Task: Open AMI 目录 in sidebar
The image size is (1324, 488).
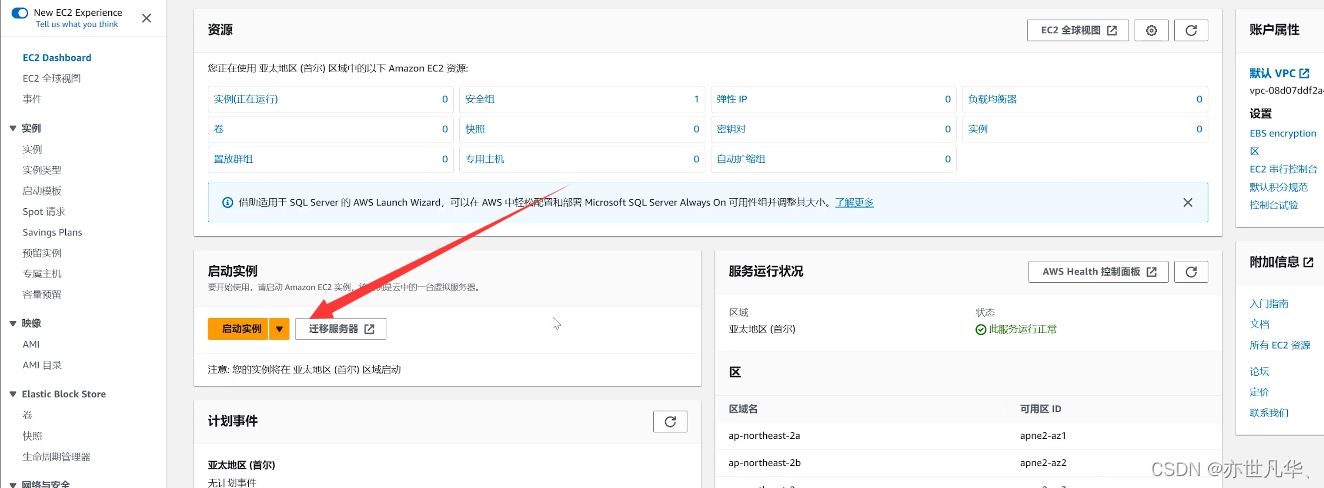Action: coord(42,365)
